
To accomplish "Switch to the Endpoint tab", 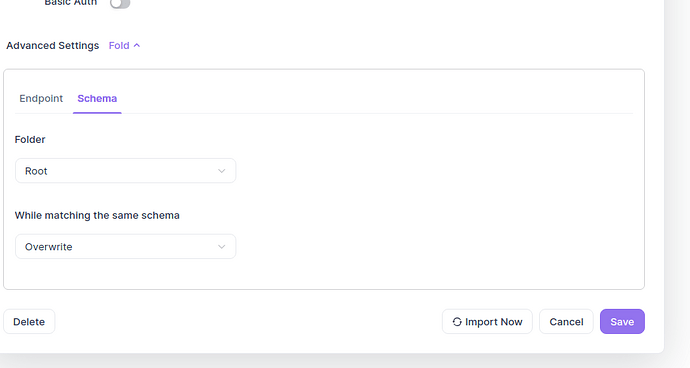I will [x=41, y=98].
